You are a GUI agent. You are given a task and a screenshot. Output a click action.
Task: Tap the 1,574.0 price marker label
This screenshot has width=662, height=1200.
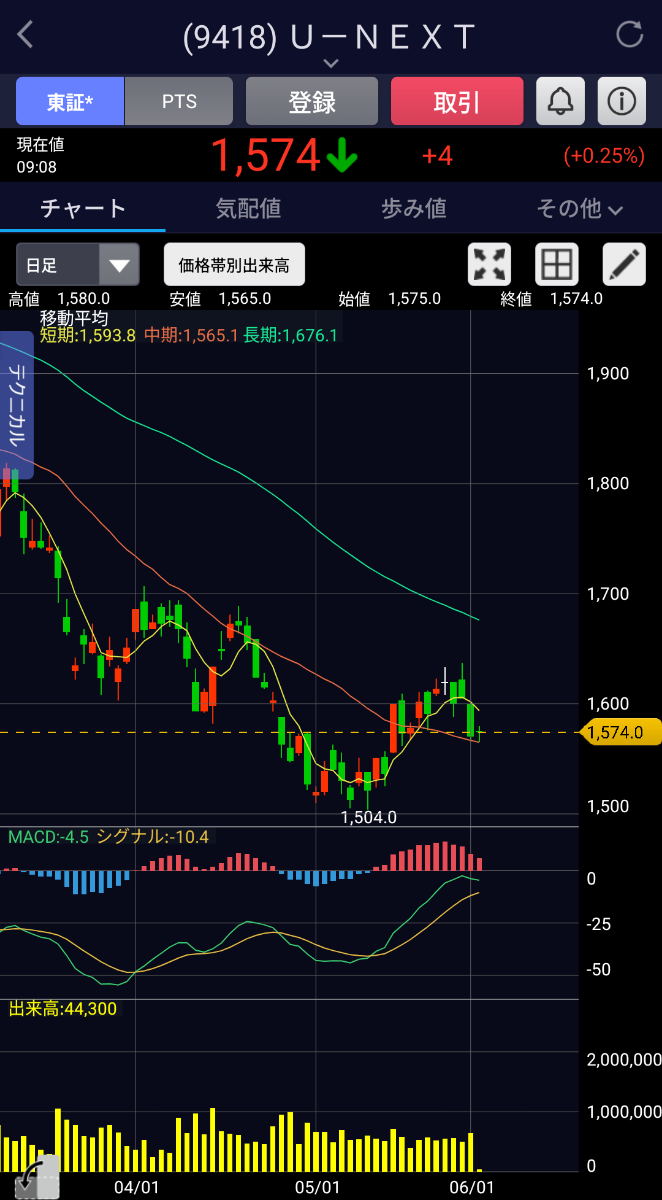(x=621, y=733)
